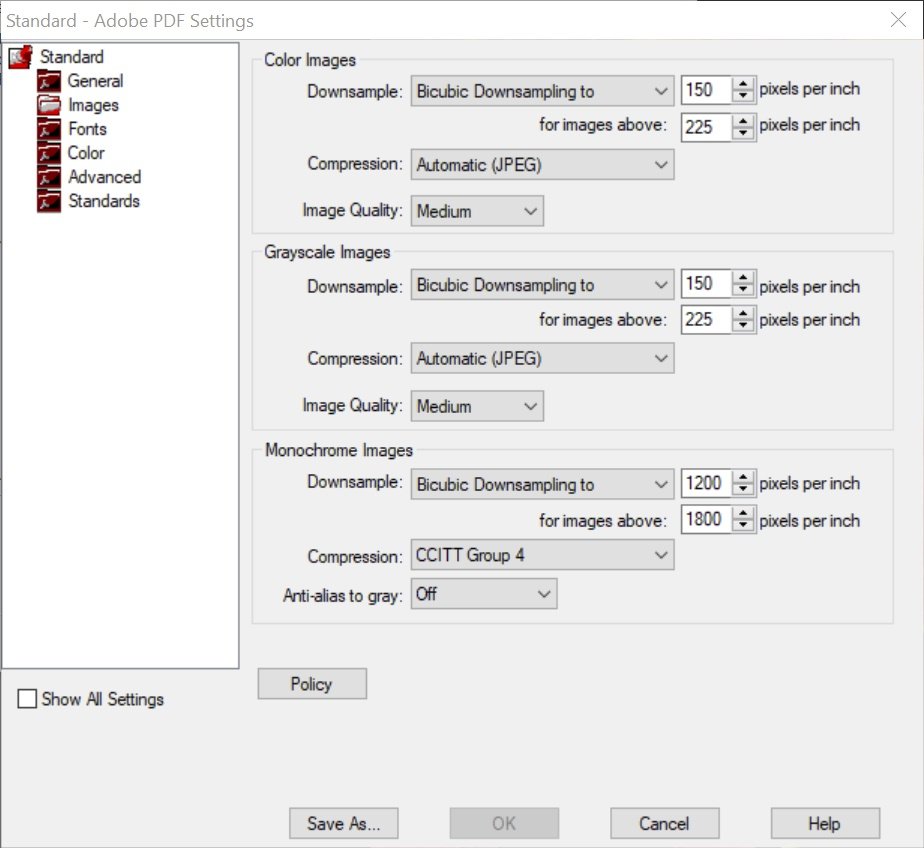Click Grayscale Images 150 ppi field
924x848 pixels.
coord(706,283)
